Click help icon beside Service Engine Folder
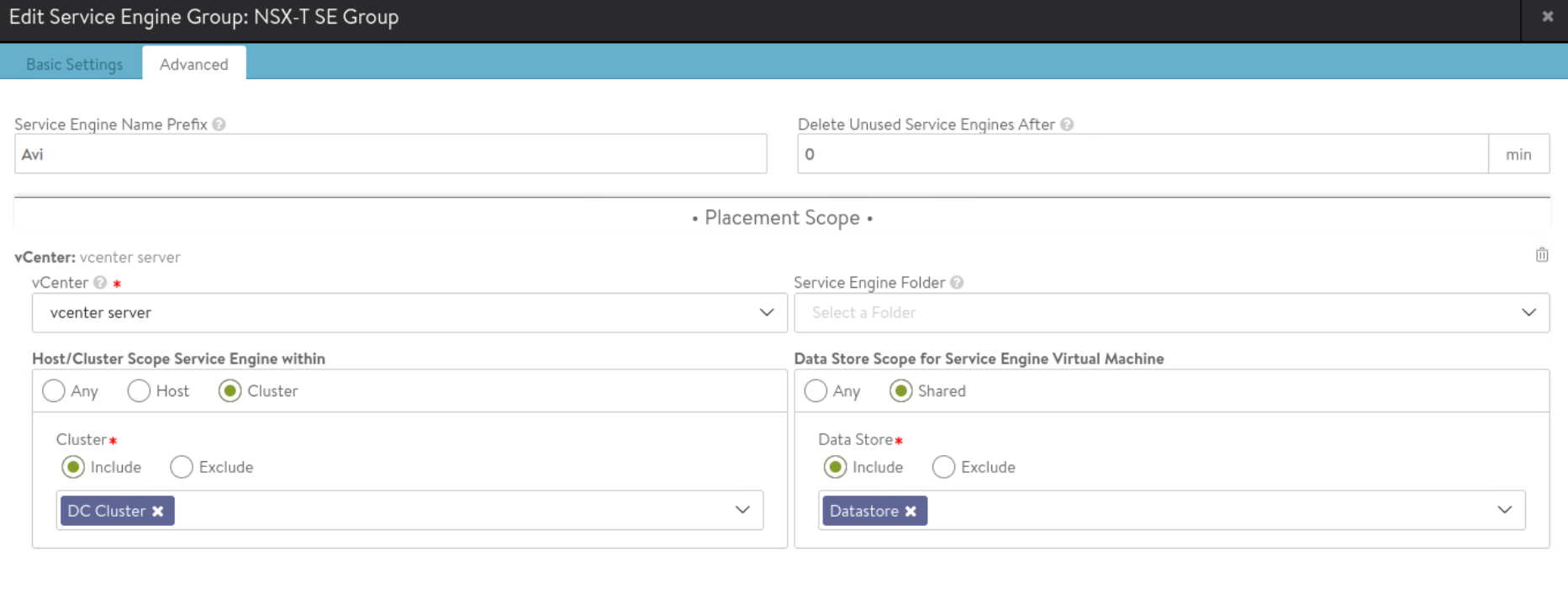Viewport: 1568px width, 589px height. coord(957,283)
